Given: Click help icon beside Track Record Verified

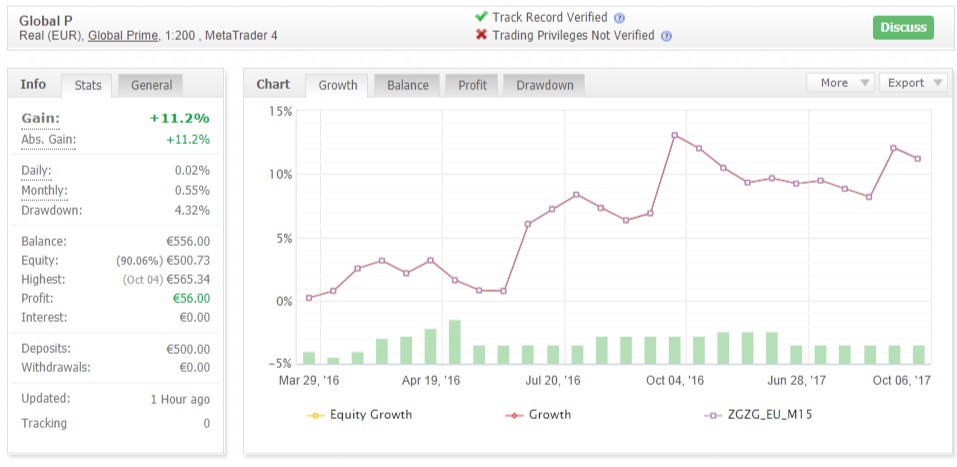Looking at the screenshot, I should (620, 18).
